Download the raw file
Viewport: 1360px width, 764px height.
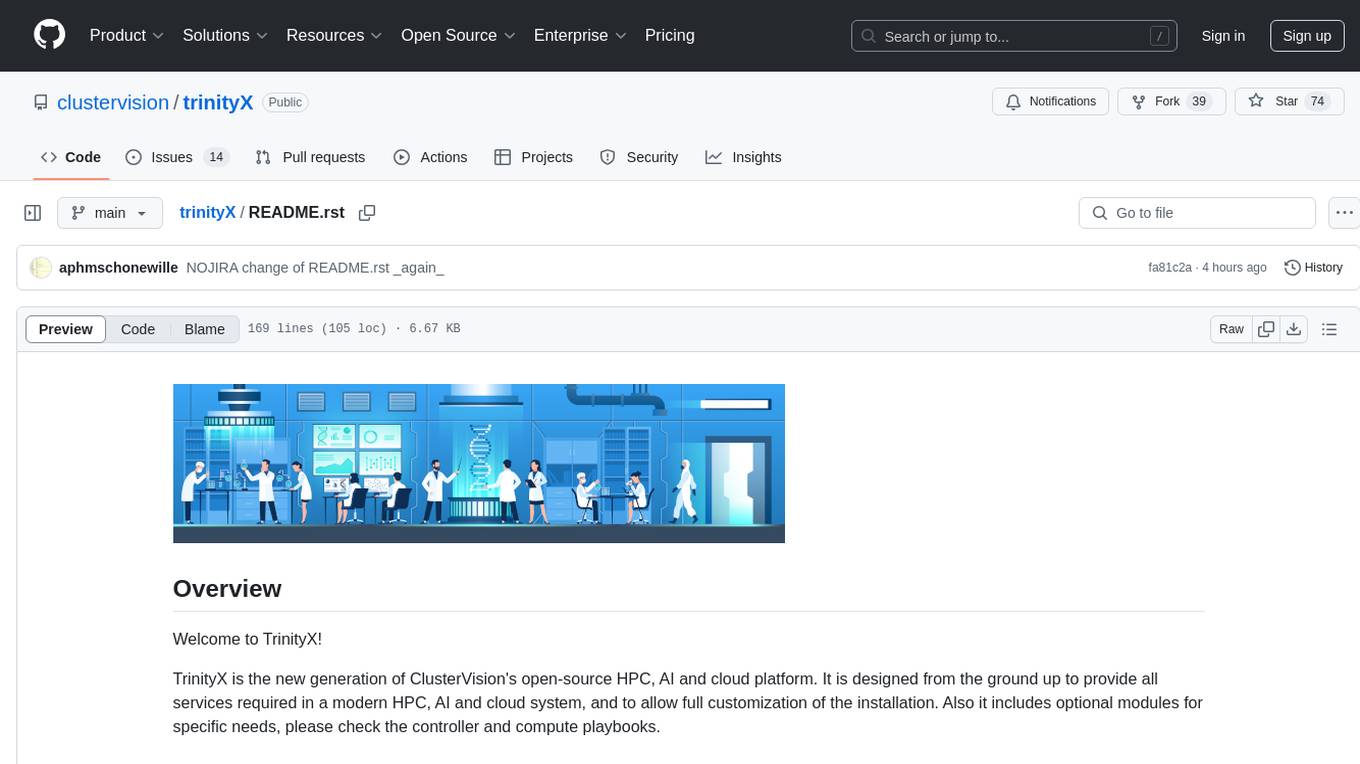pyautogui.click(x=1293, y=329)
